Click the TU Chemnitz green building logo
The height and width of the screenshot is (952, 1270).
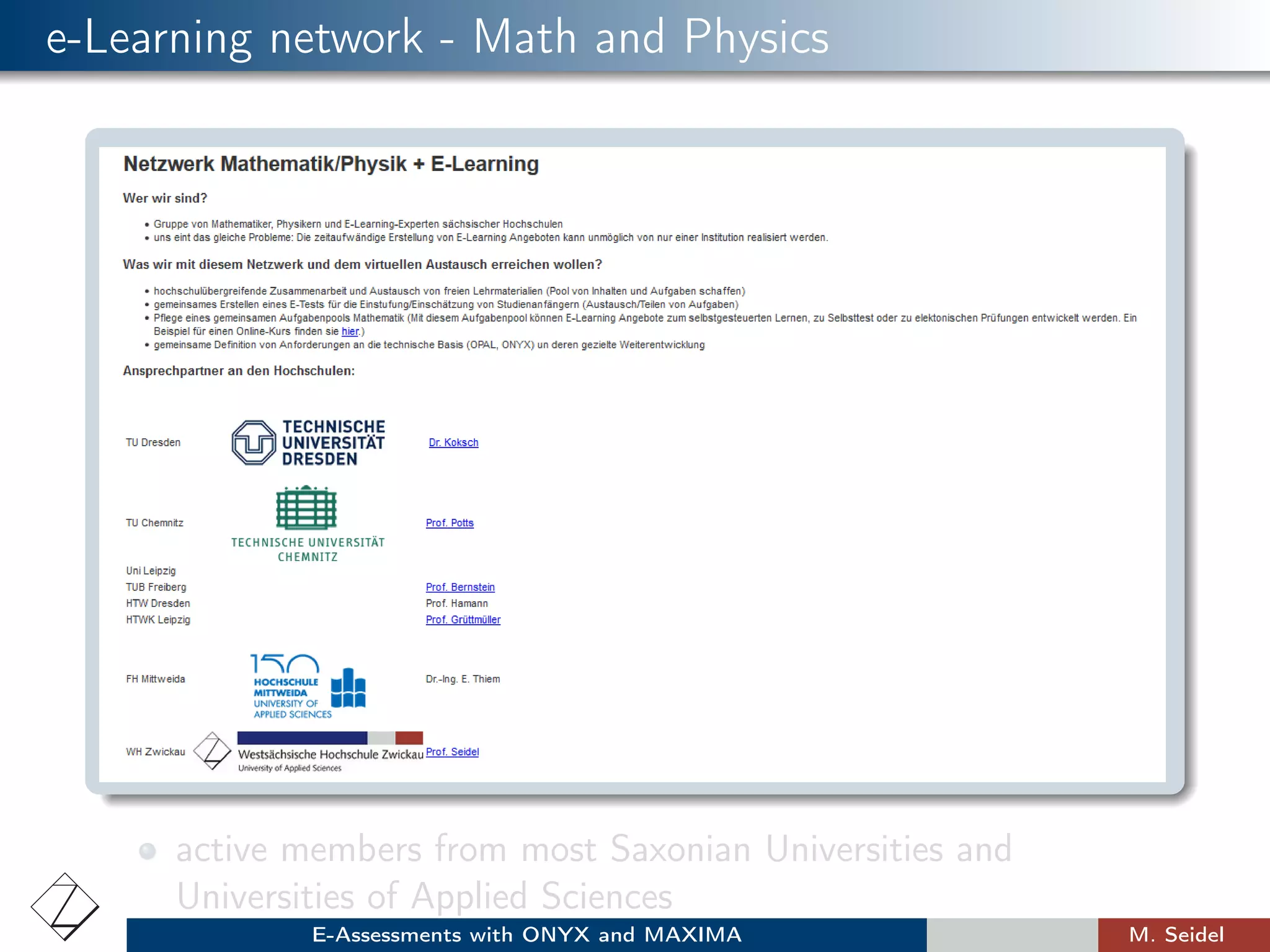click(306, 508)
